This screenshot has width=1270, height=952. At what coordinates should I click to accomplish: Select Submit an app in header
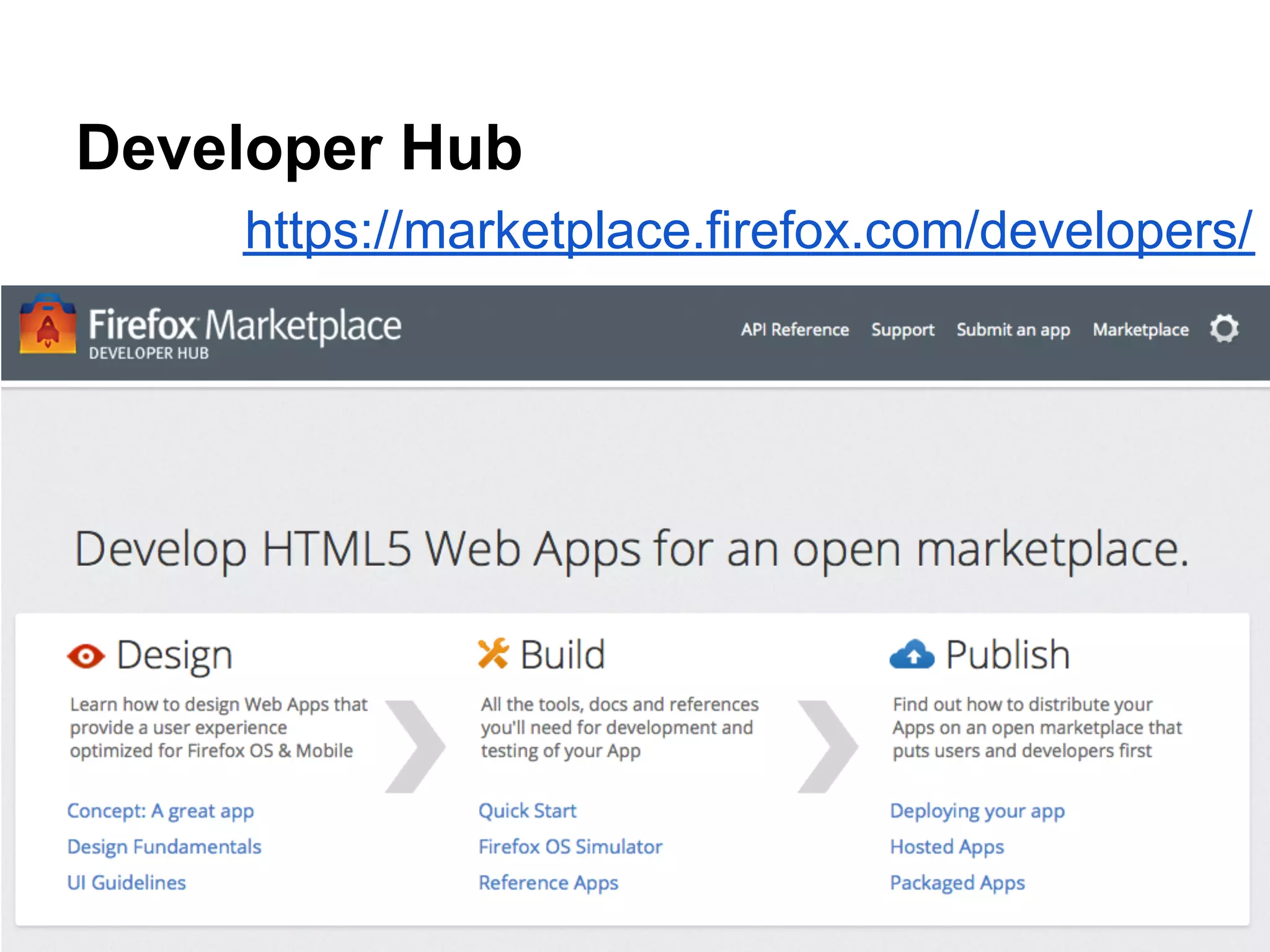click(x=1013, y=330)
